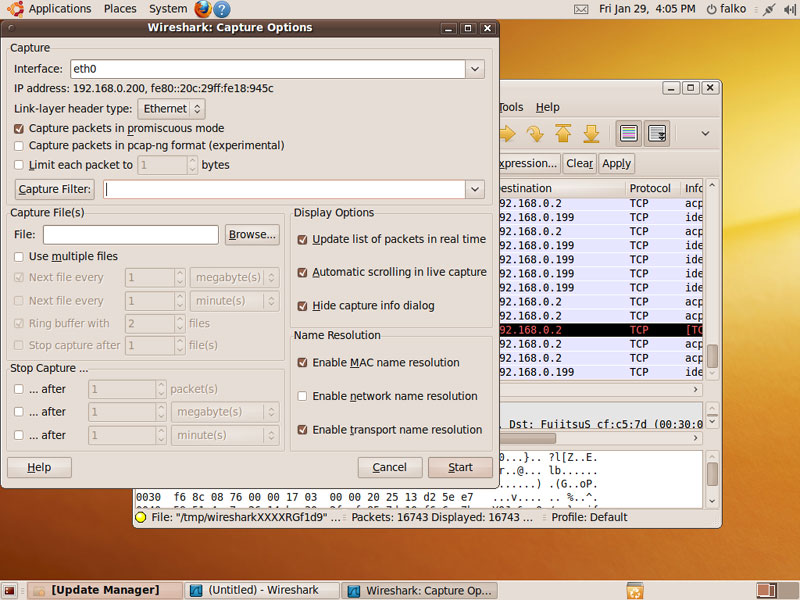Expand the Capture Filter history dropdown

click(474, 189)
